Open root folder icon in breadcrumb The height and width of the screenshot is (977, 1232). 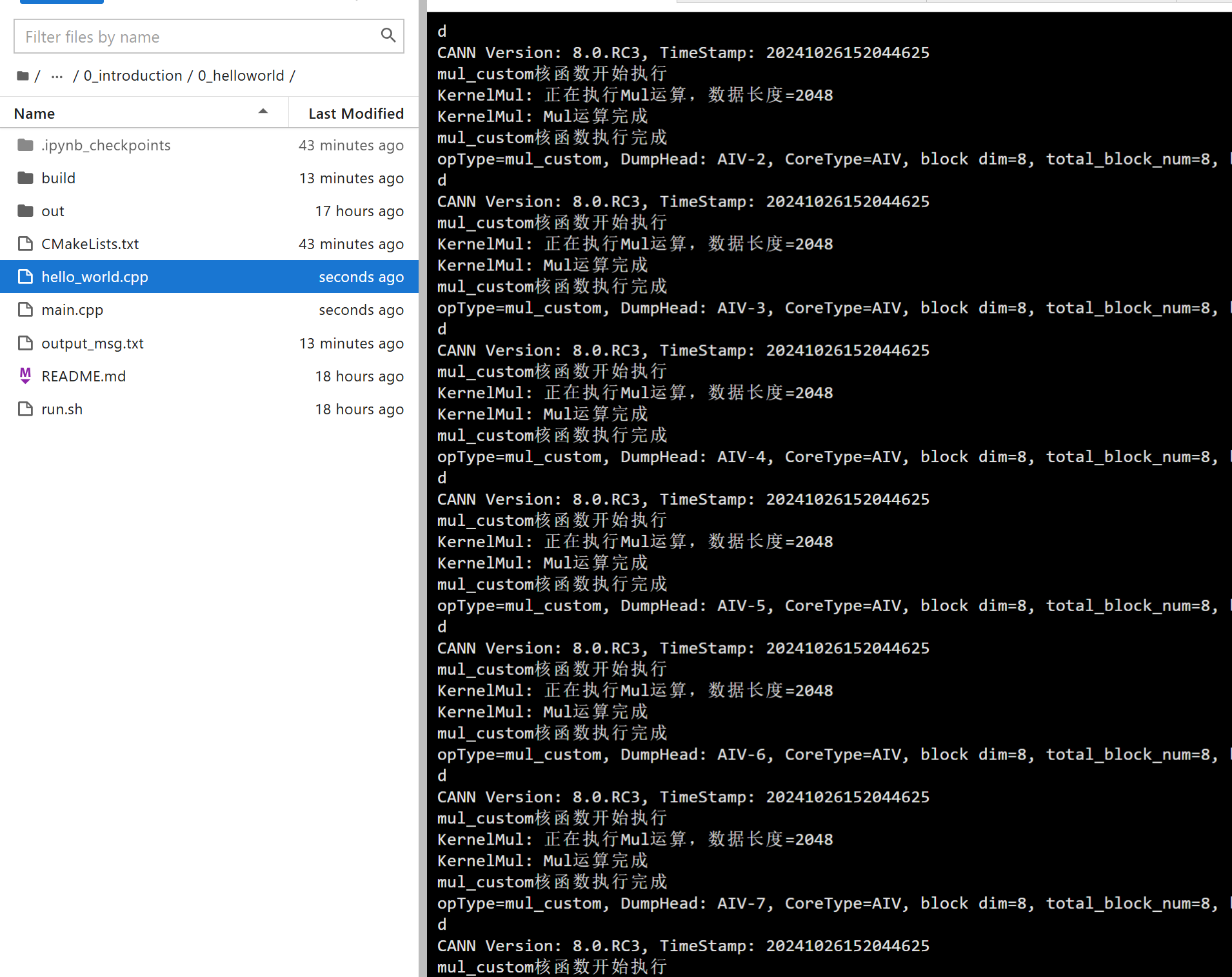[23, 76]
